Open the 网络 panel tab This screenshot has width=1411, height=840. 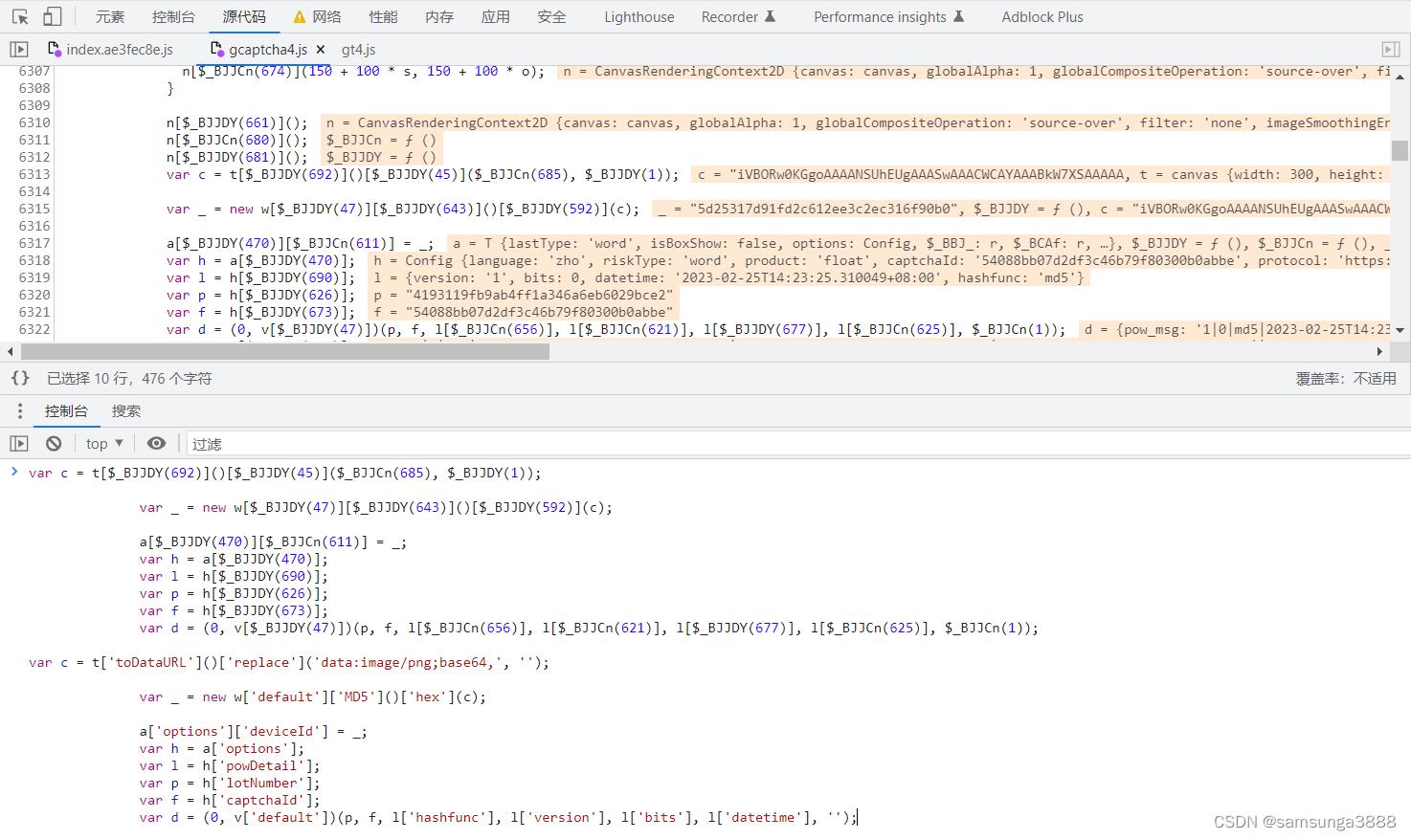[326, 16]
